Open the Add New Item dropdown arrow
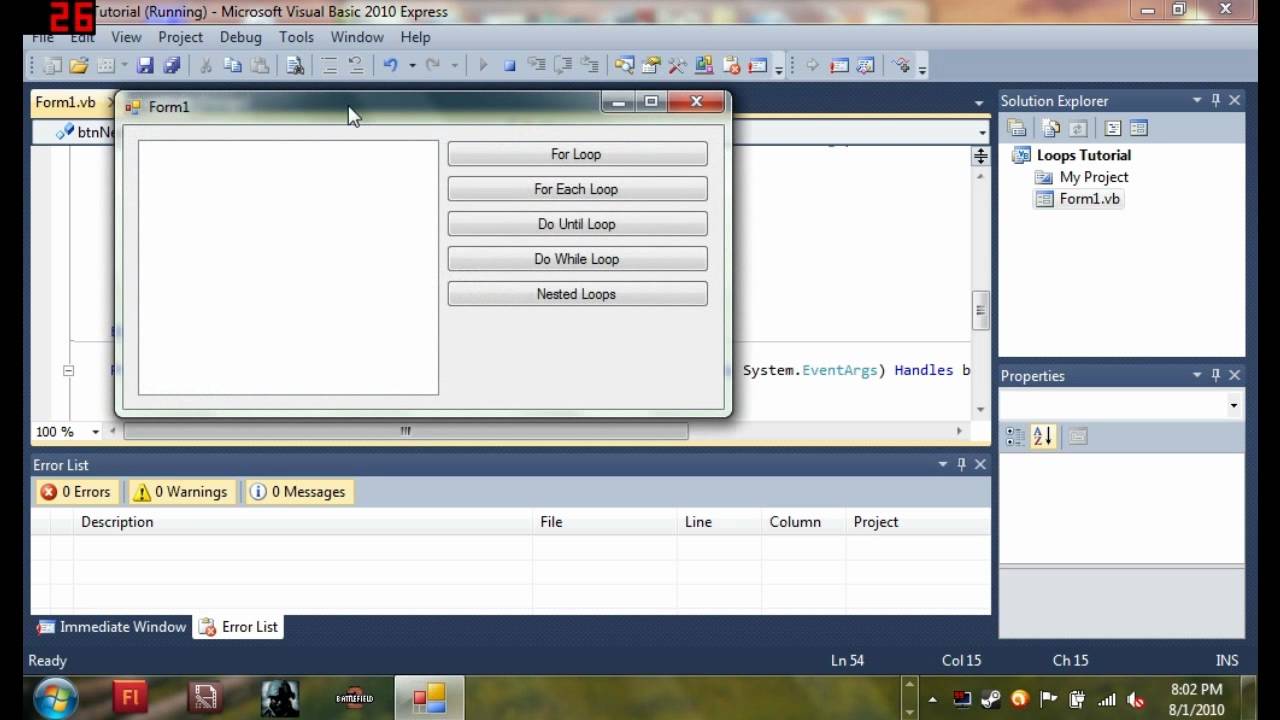1280x720 pixels. click(x=124, y=65)
